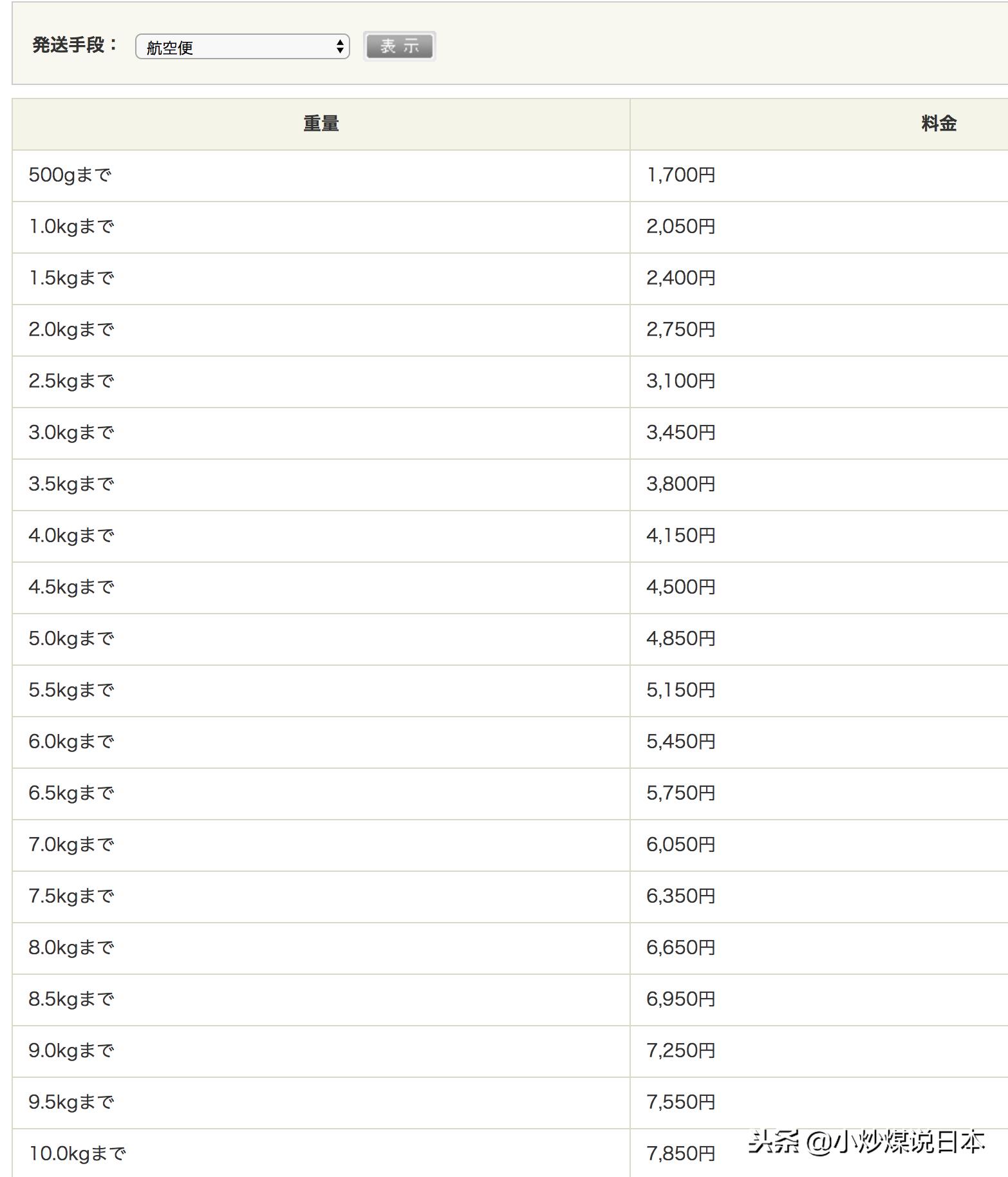Viewport: 1008px width, 1177px height.
Task: Select the 2.0kgまで weight cell
Action: point(71,330)
